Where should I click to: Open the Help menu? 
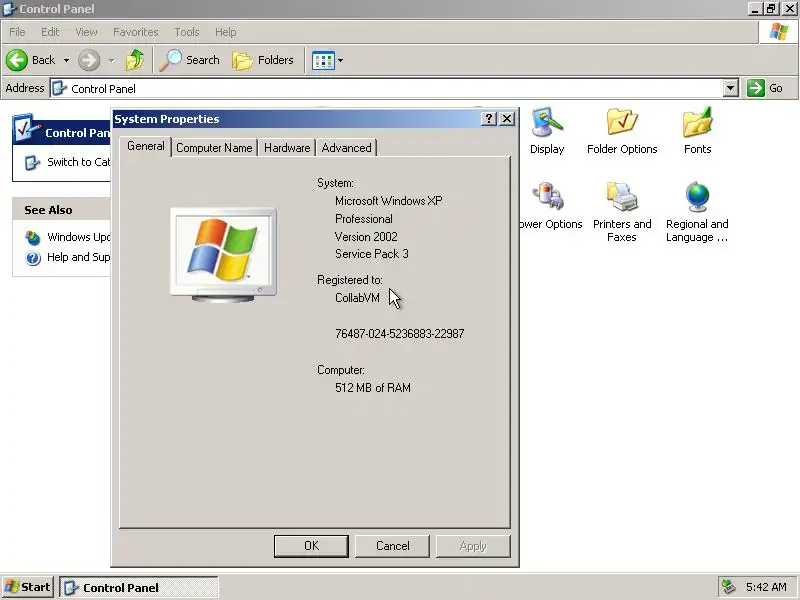[x=226, y=32]
